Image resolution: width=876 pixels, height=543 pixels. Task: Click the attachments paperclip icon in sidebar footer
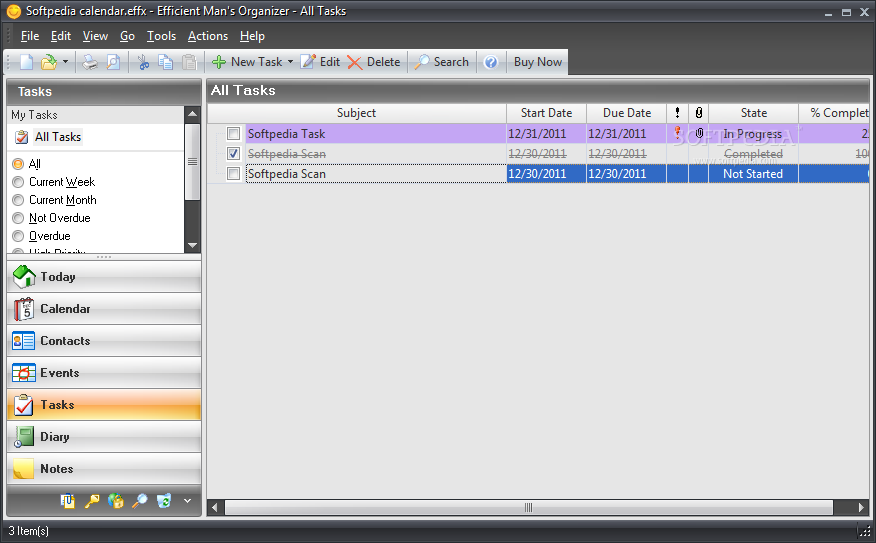pos(68,501)
